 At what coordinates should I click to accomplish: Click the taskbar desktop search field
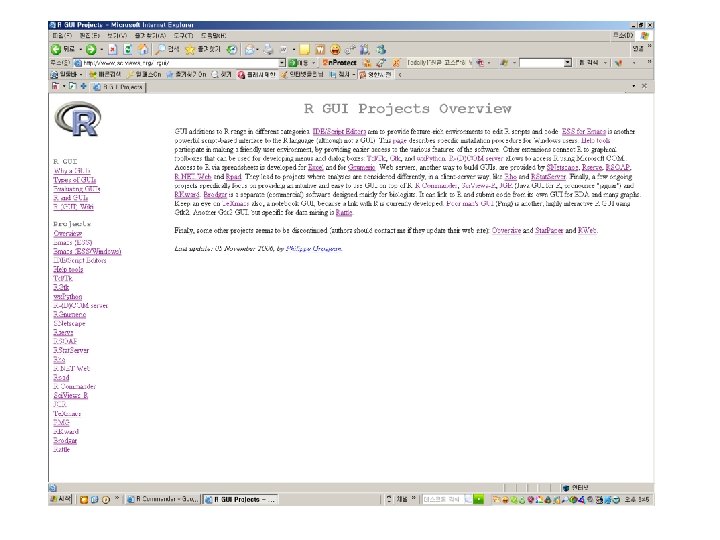pos(442,499)
